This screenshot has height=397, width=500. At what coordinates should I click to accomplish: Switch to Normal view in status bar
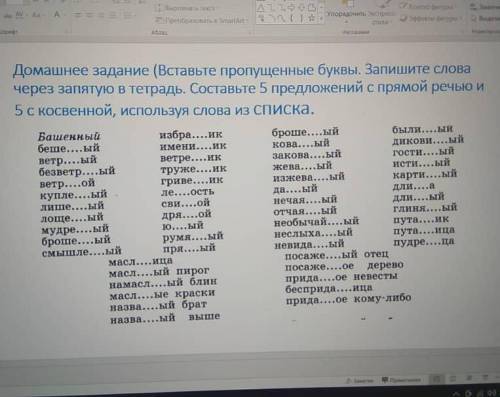click(437, 379)
